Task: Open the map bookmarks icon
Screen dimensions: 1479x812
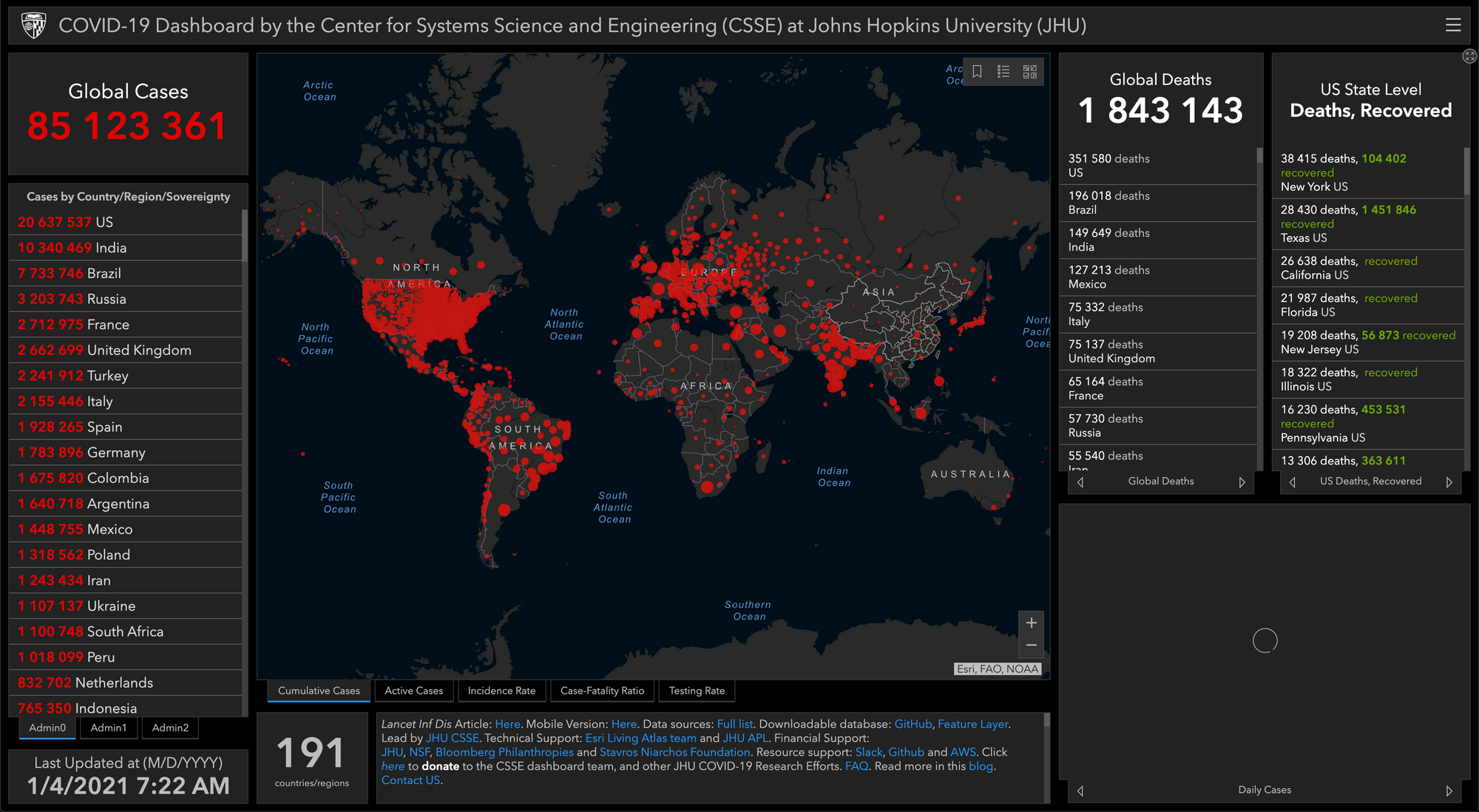Action: 978,71
